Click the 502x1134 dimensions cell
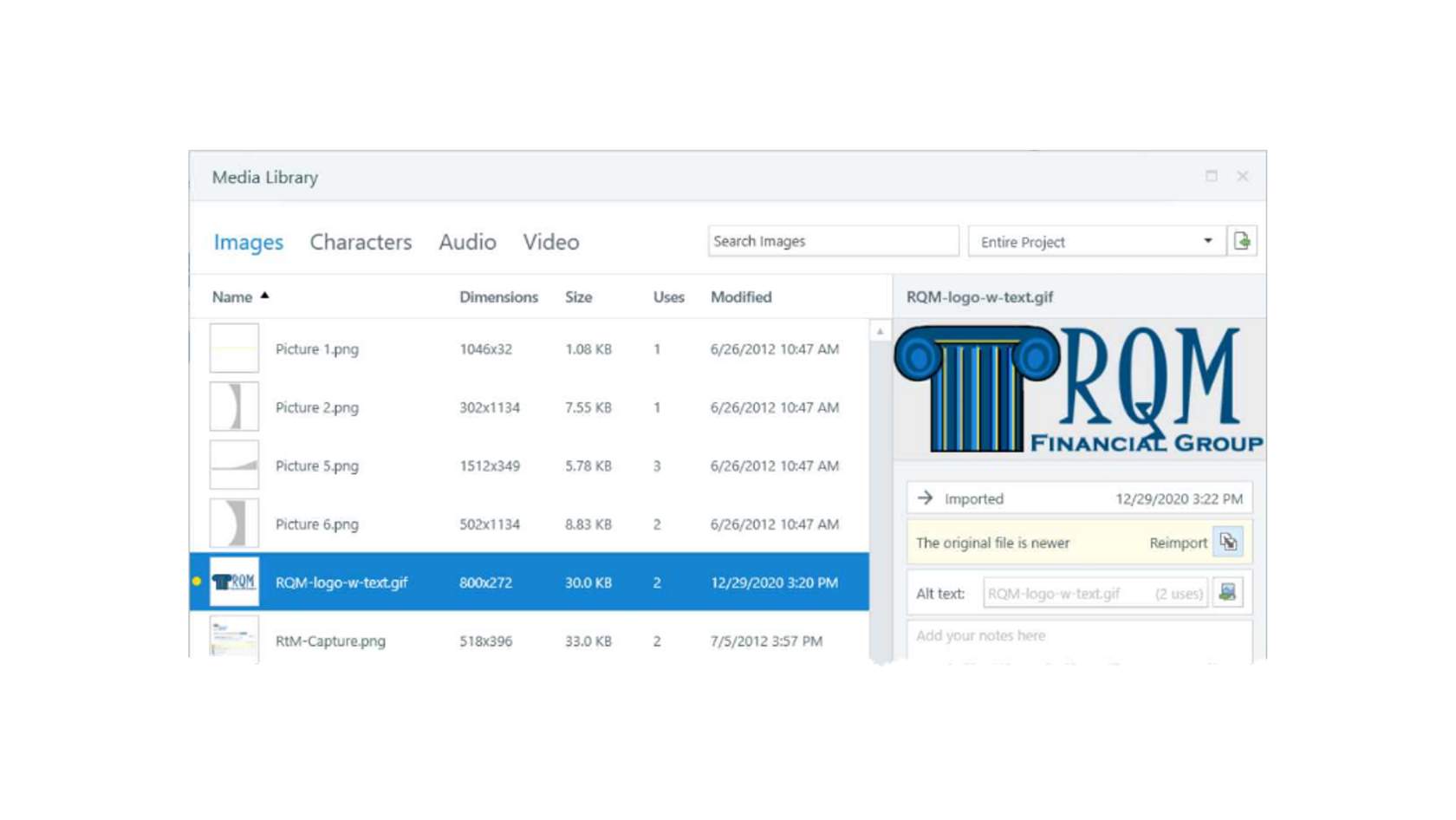The height and width of the screenshot is (820, 1456). point(490,524)
